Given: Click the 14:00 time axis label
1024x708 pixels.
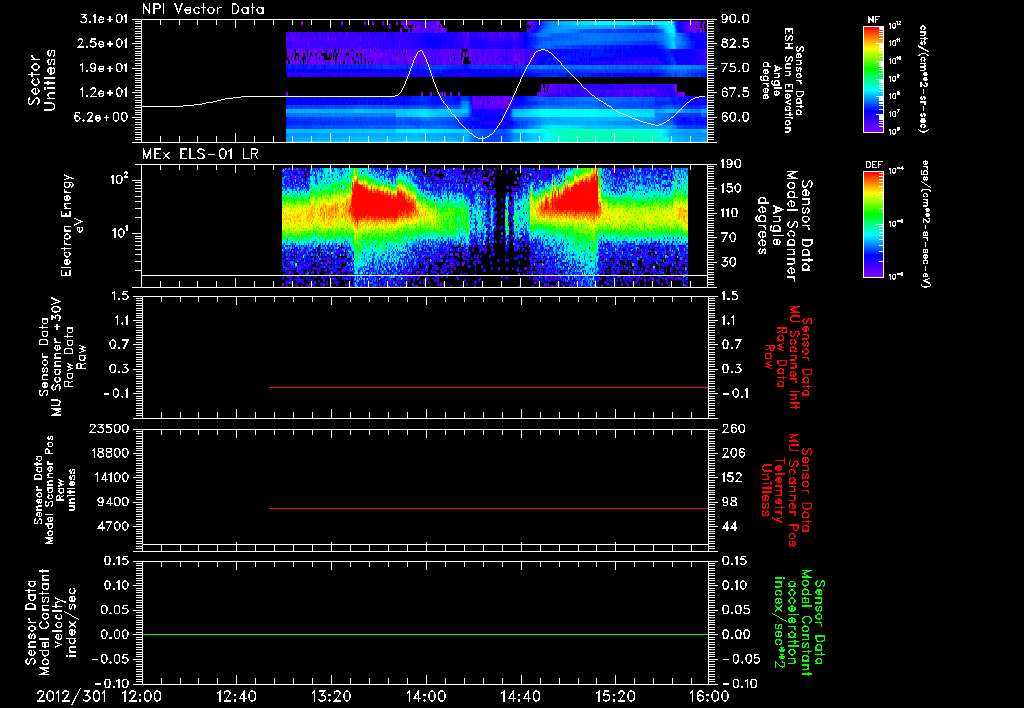Looking at the screenshot, I should point(426,696).
